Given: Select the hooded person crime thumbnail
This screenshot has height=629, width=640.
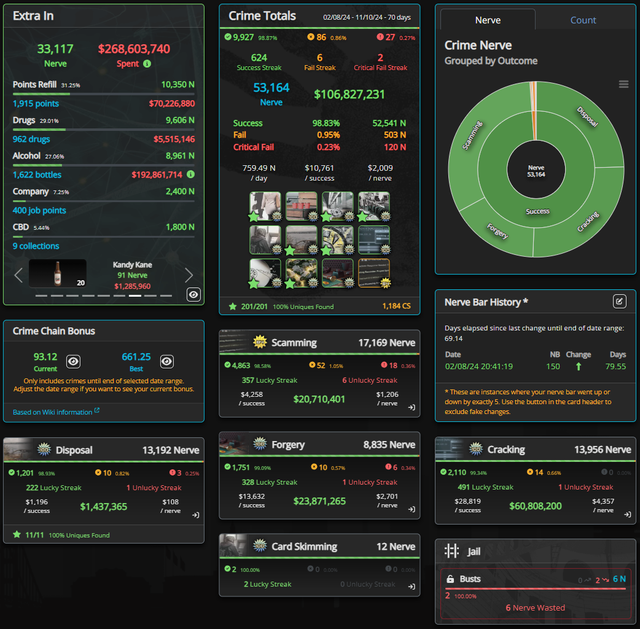Looking at the screenshot, I should 265,240.
